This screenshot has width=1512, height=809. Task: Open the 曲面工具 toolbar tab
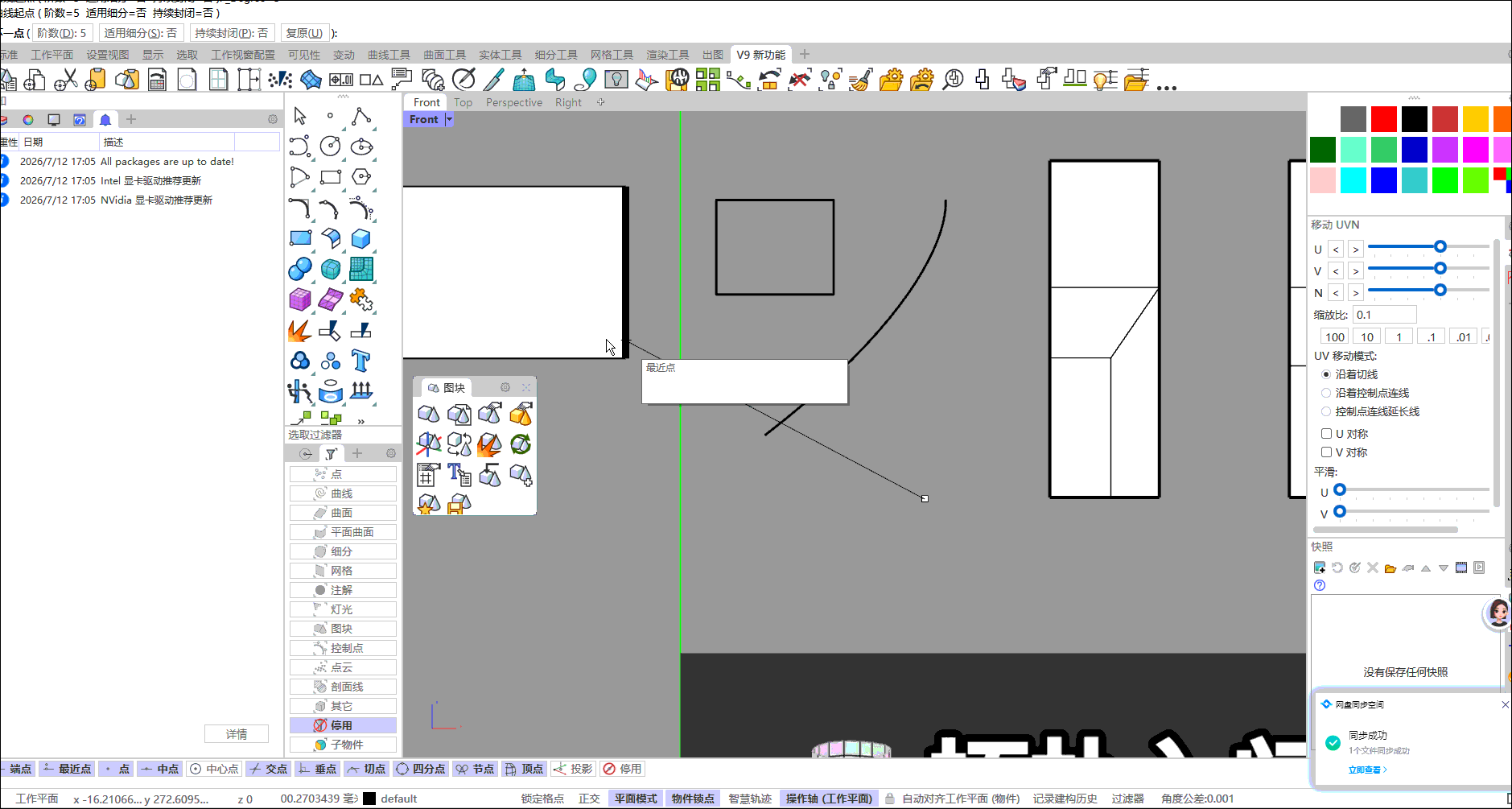tap(445, 55)
